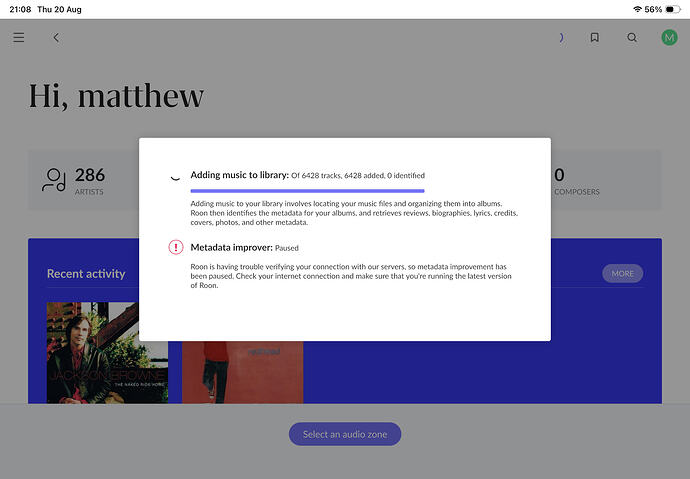Click the Metadata improver heading
The image size is (690, 479).
pyautogui.click(x=231, y=248)
